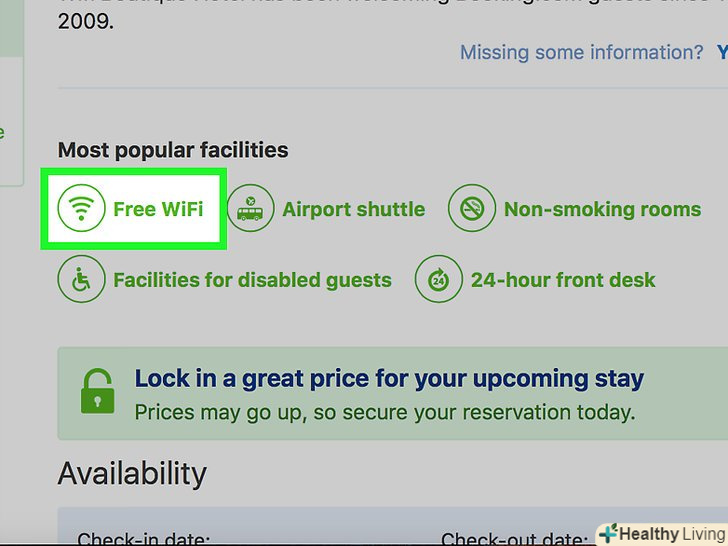Select the 24-hour front desk label
Screen dimensions: 728x546
[563, 280]
